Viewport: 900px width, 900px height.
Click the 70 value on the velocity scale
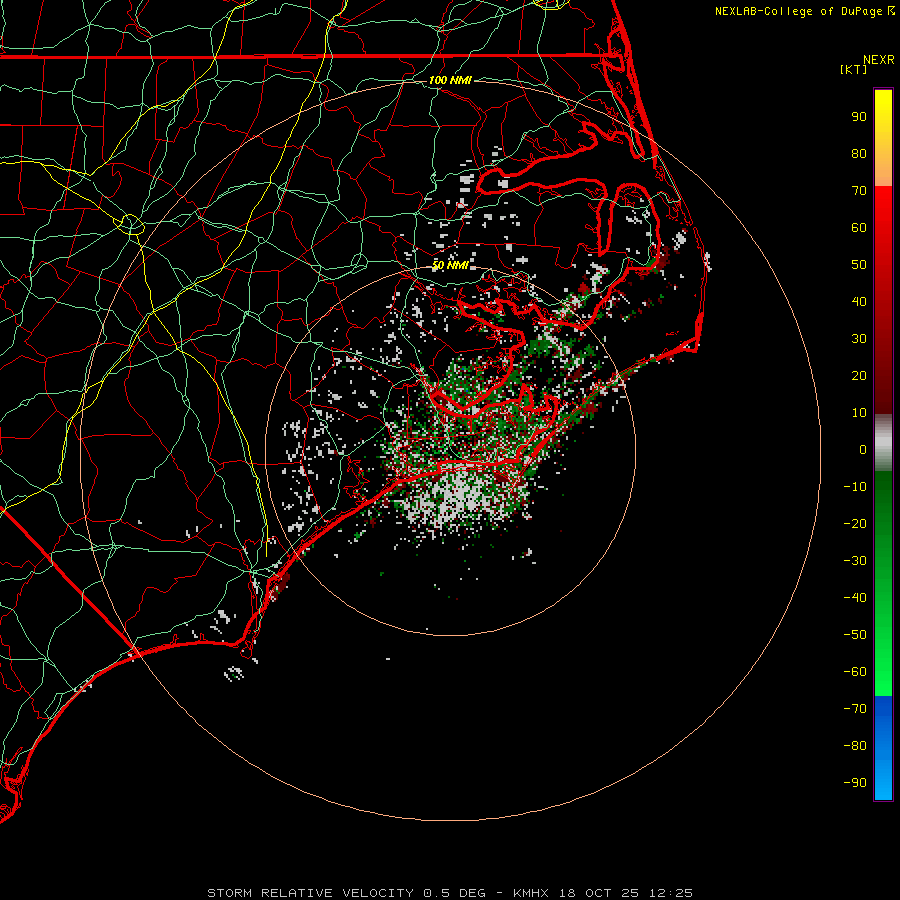pos(859,191)
